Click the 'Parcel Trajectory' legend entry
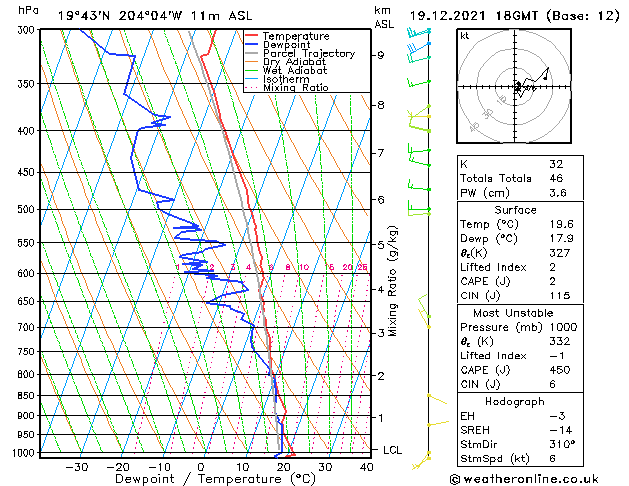This screenshot has width=629, height=486. tap(309, 53)
